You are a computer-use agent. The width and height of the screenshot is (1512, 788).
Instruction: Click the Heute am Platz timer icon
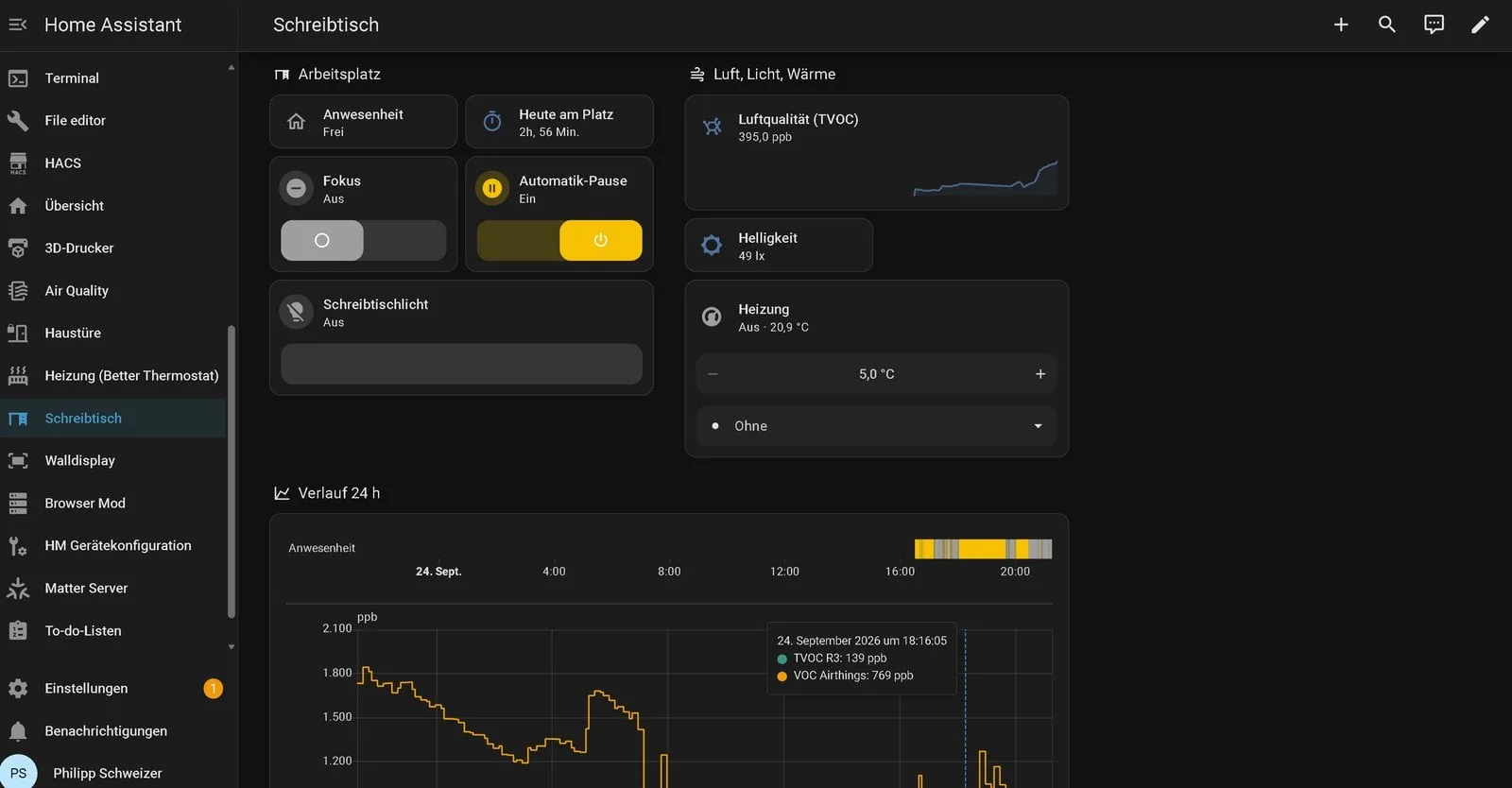(492, 122)
